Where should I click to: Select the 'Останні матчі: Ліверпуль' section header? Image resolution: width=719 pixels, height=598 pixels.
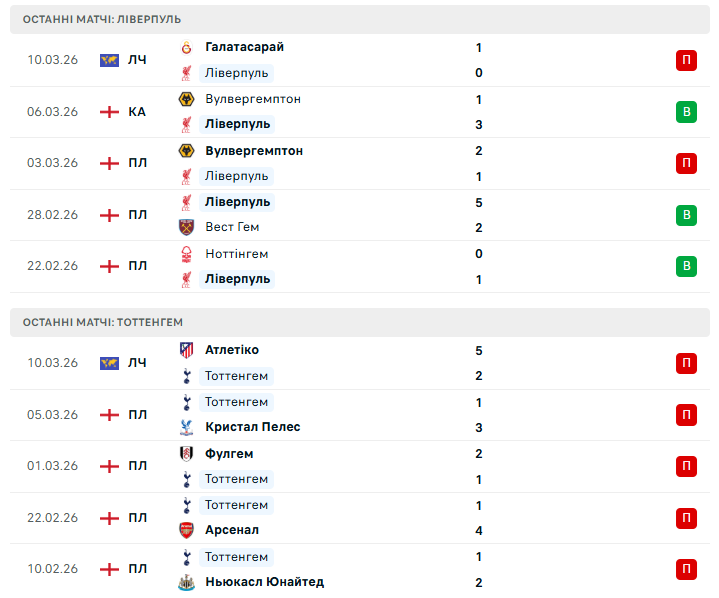102,19
